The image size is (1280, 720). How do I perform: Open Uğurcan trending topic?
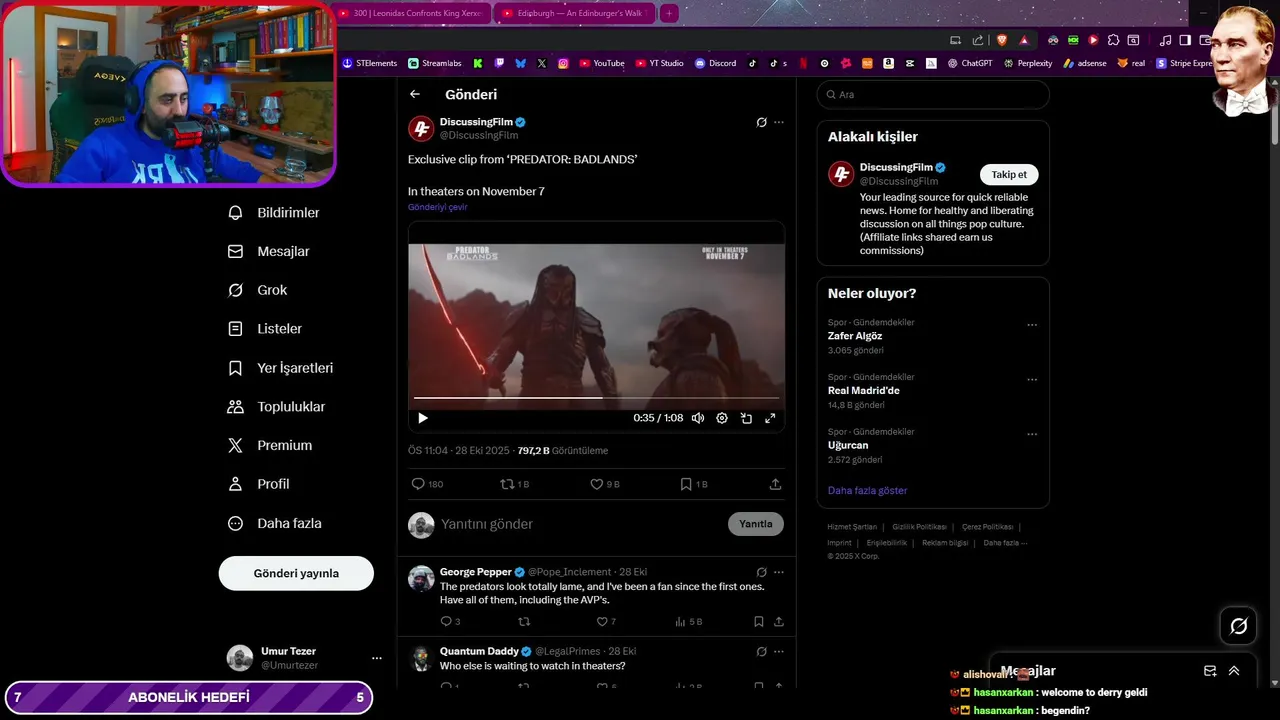coord(848,445)
